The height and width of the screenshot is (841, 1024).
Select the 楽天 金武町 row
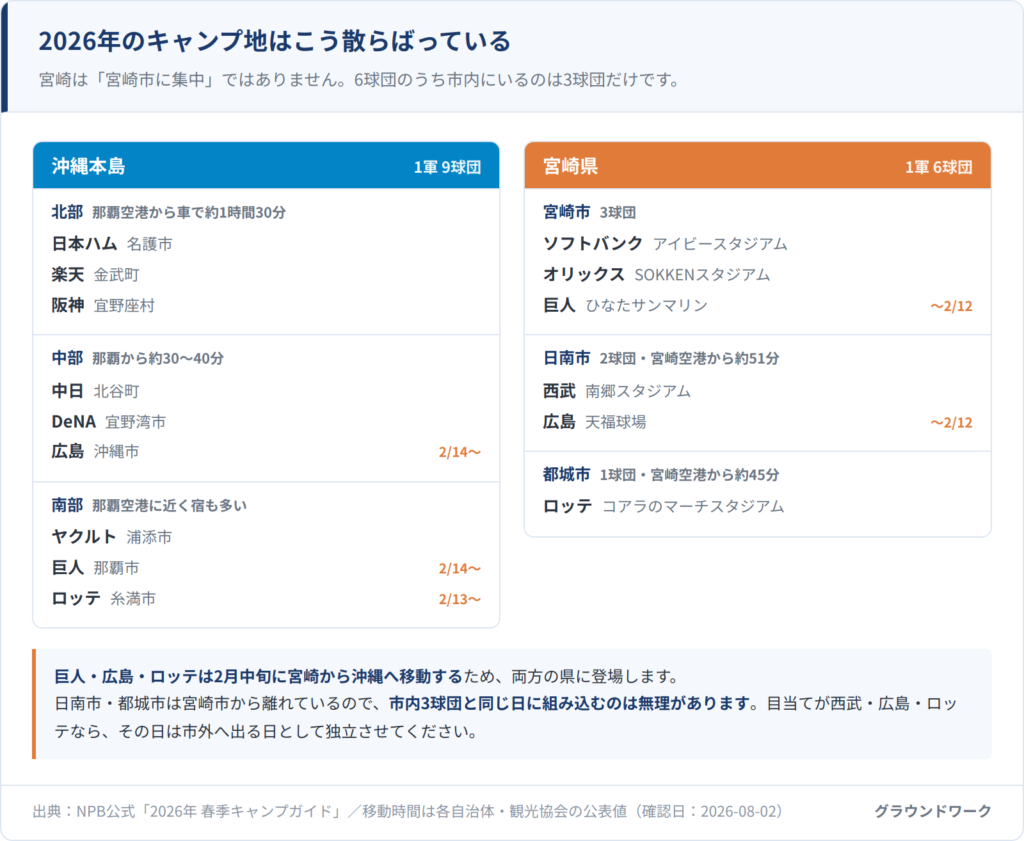(x=266, y=275)
